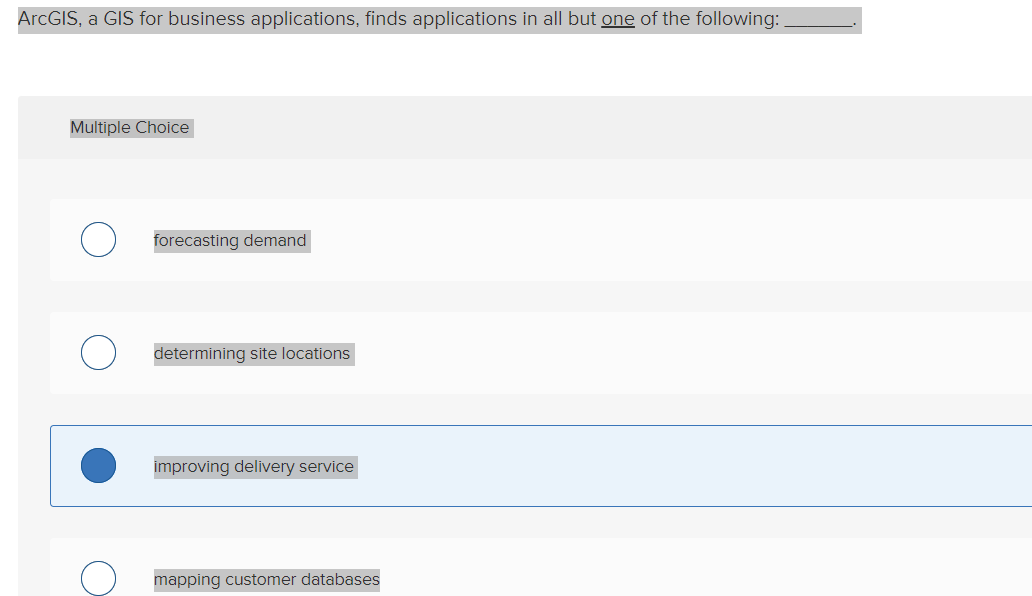Click the mapping customer databases answer text
Image resolution: width=1032 pixels, height=596 pixels.
(266, 579)
